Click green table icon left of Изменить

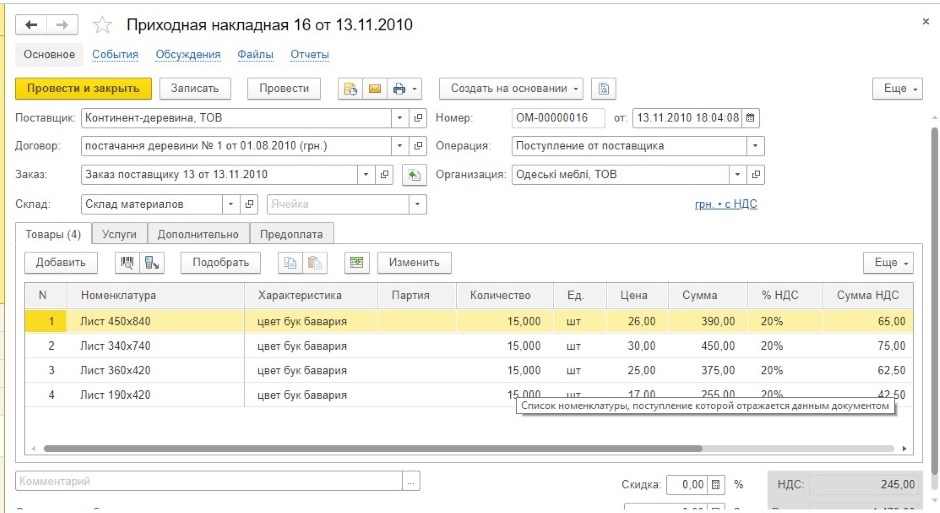click(x=357, y=262)
